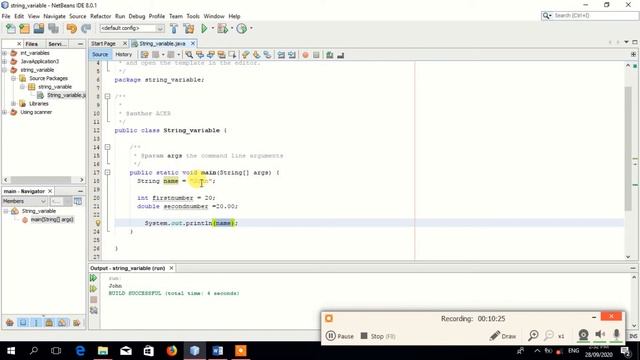Click the lightbulb hint icon on line 23

tap(98, 223)
